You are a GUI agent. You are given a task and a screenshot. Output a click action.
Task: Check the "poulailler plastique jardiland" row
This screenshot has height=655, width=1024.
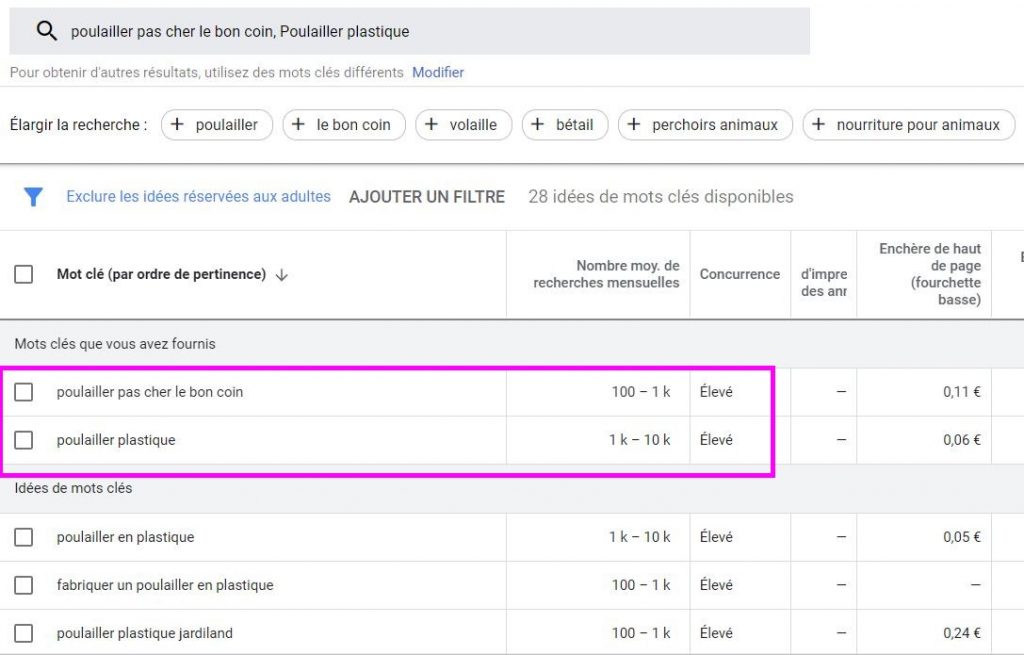click(24, 633)
